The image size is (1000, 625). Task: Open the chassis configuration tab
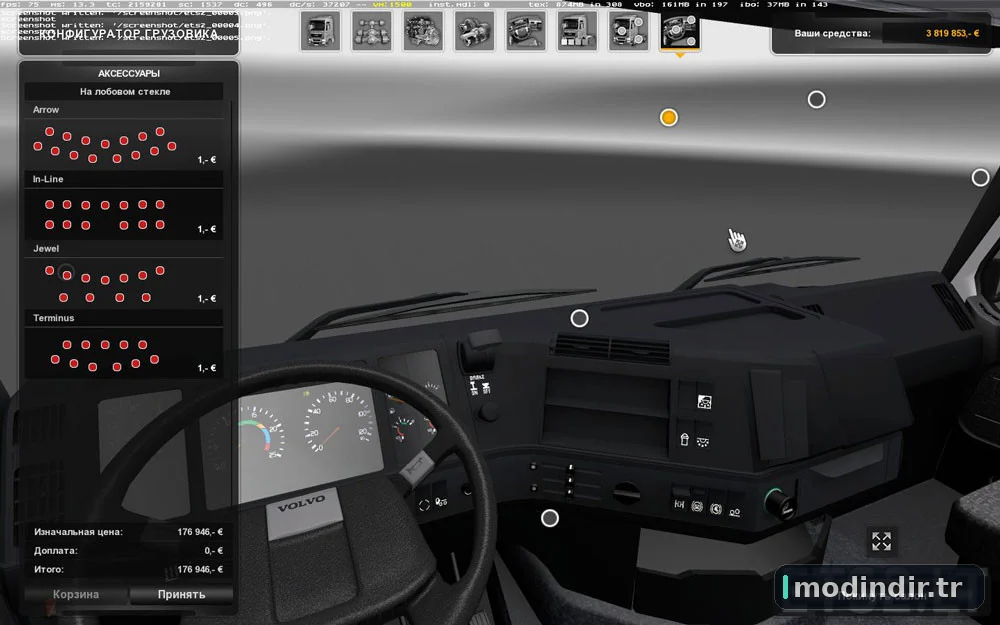pyautogui.click(x=372, y=31)
